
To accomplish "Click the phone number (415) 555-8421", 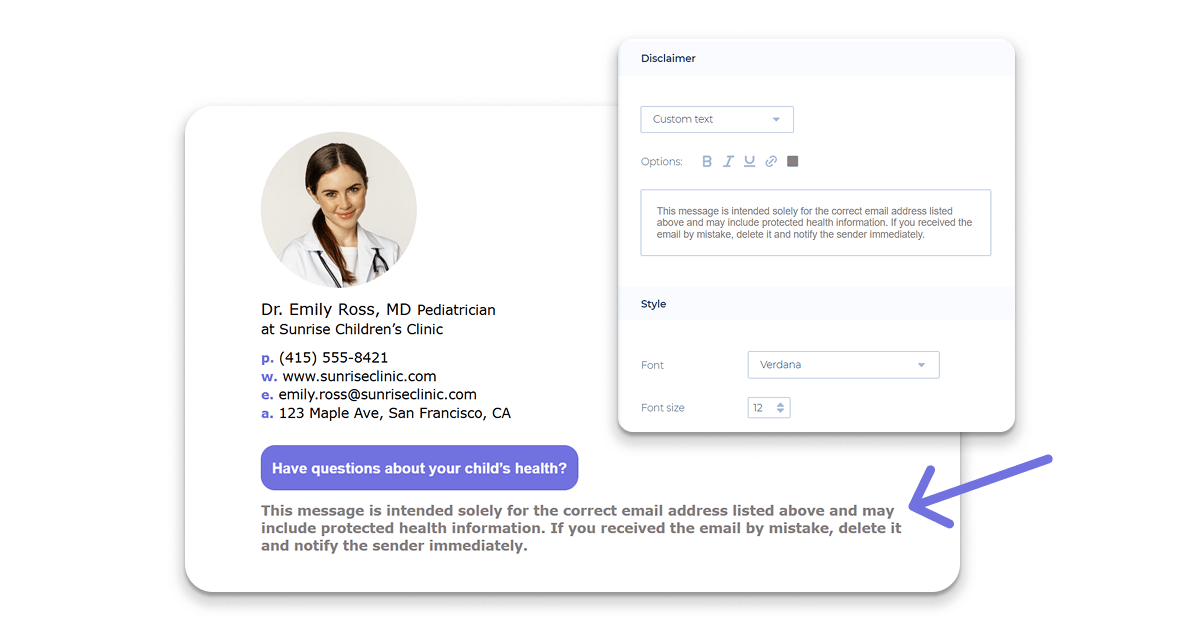I will [334, 358].
